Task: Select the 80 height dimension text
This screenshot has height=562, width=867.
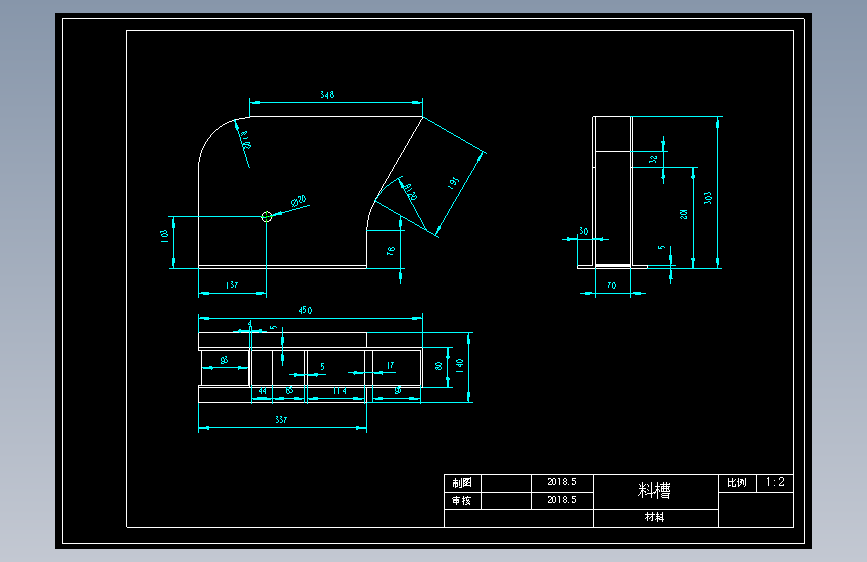Action: [438, 366]
